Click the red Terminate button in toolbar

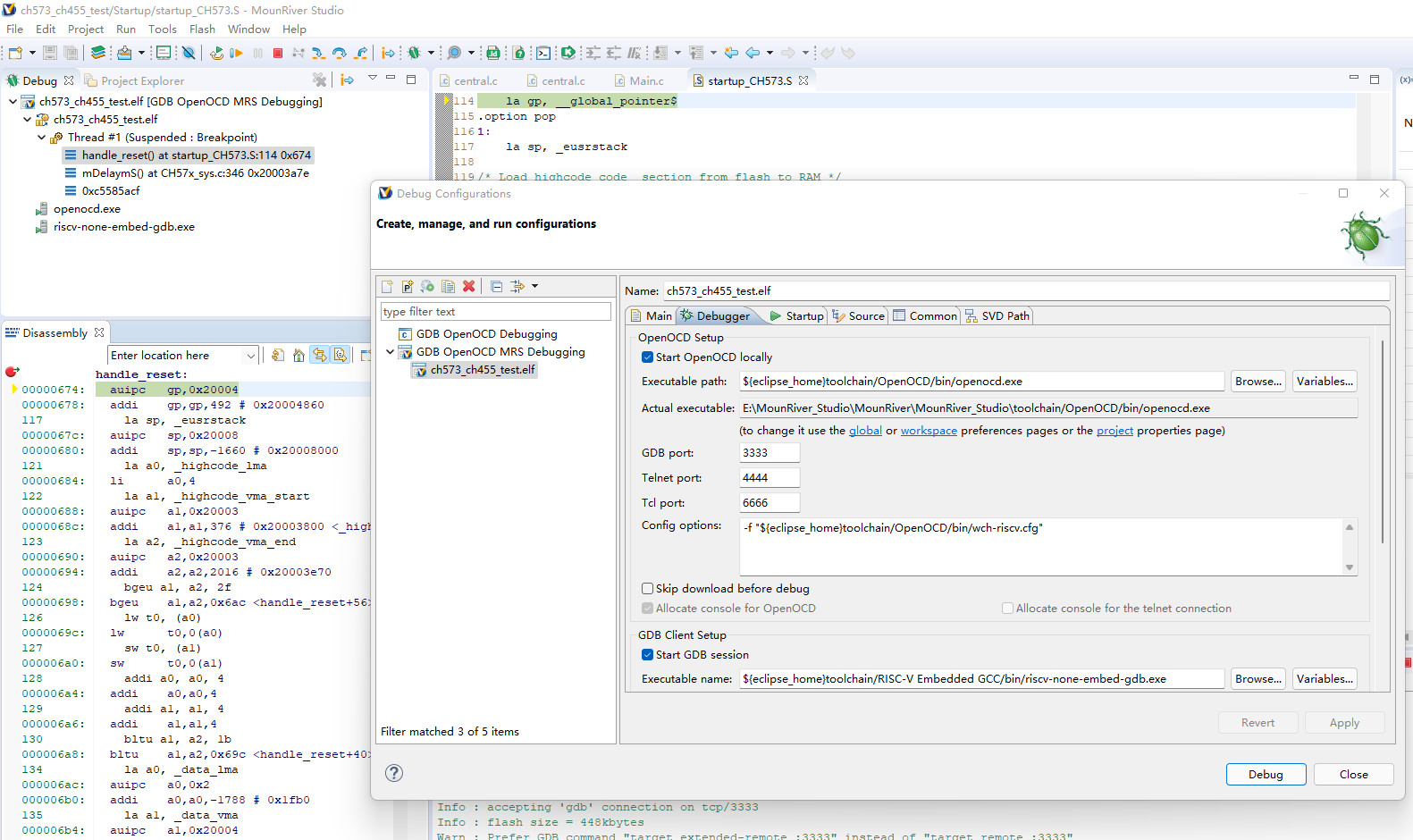tap(278, 53)
